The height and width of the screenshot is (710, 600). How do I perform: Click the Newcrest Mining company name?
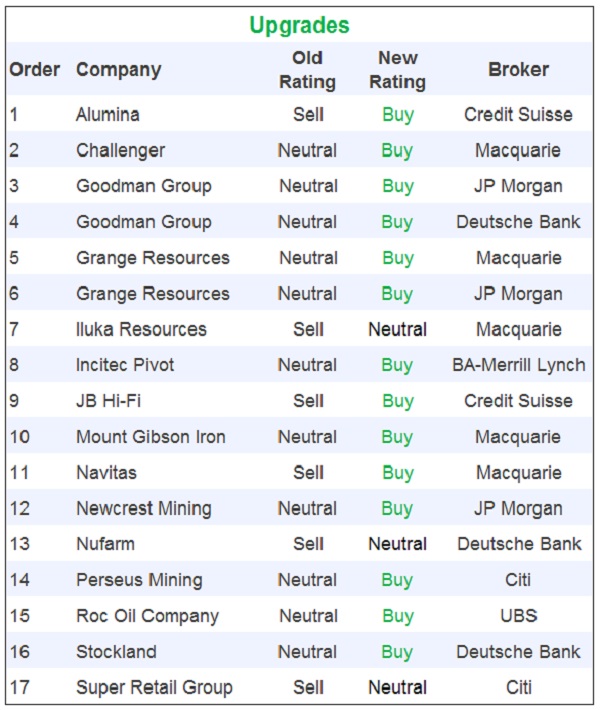(x=143, y=508)
